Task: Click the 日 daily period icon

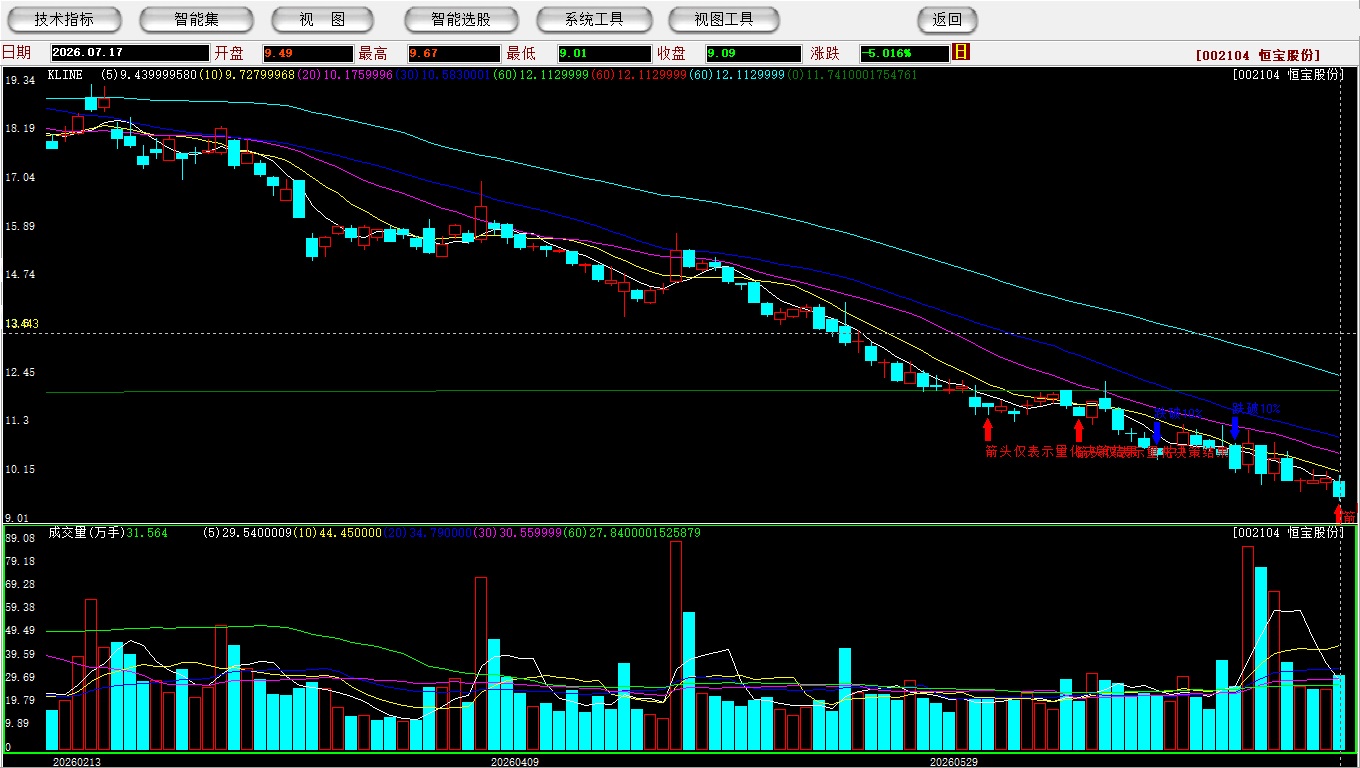Action: (x=961, y=52)
